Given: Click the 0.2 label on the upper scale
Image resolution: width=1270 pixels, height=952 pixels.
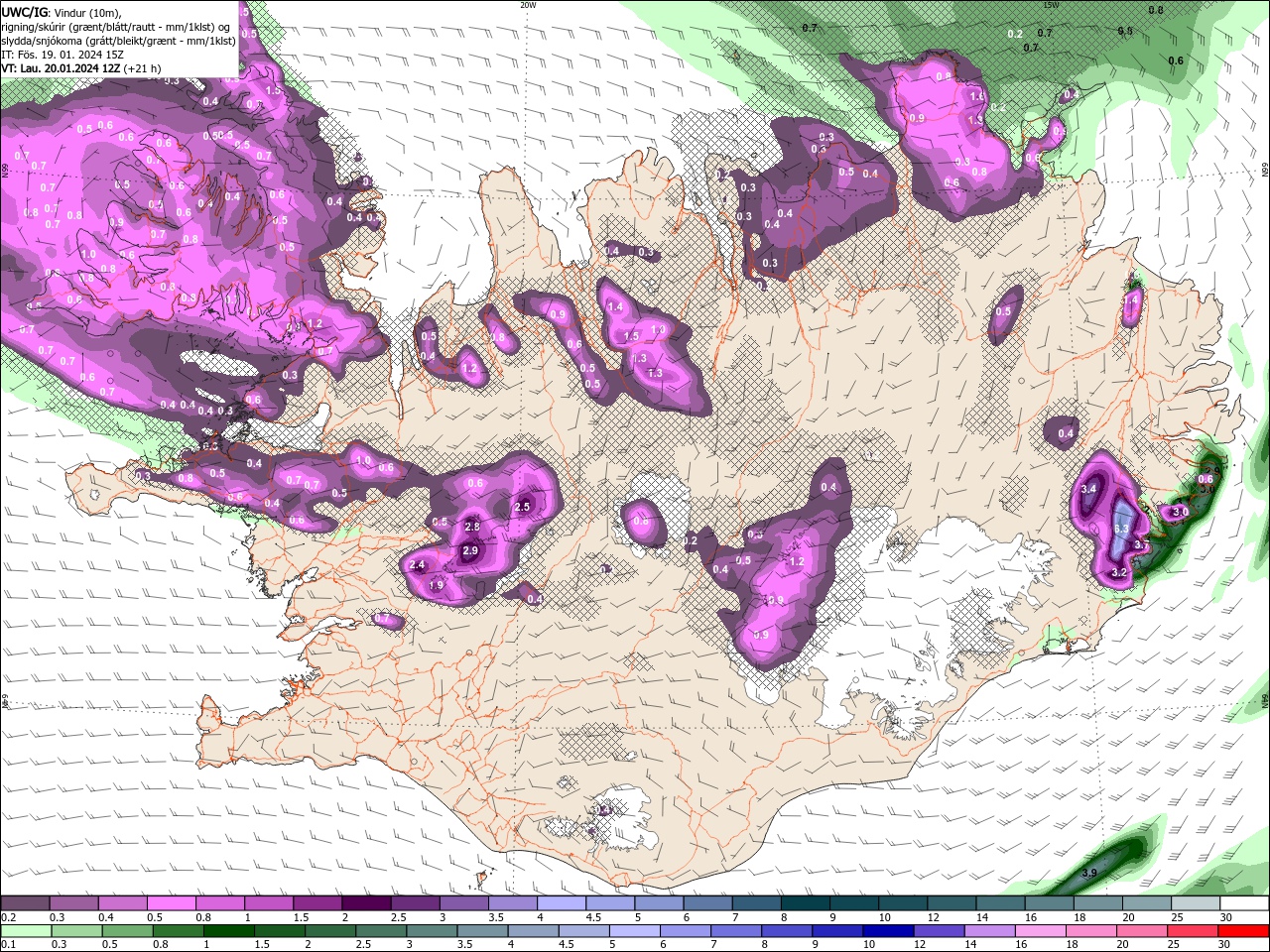Looking at the screenshot, I should (x=9, y=917).
